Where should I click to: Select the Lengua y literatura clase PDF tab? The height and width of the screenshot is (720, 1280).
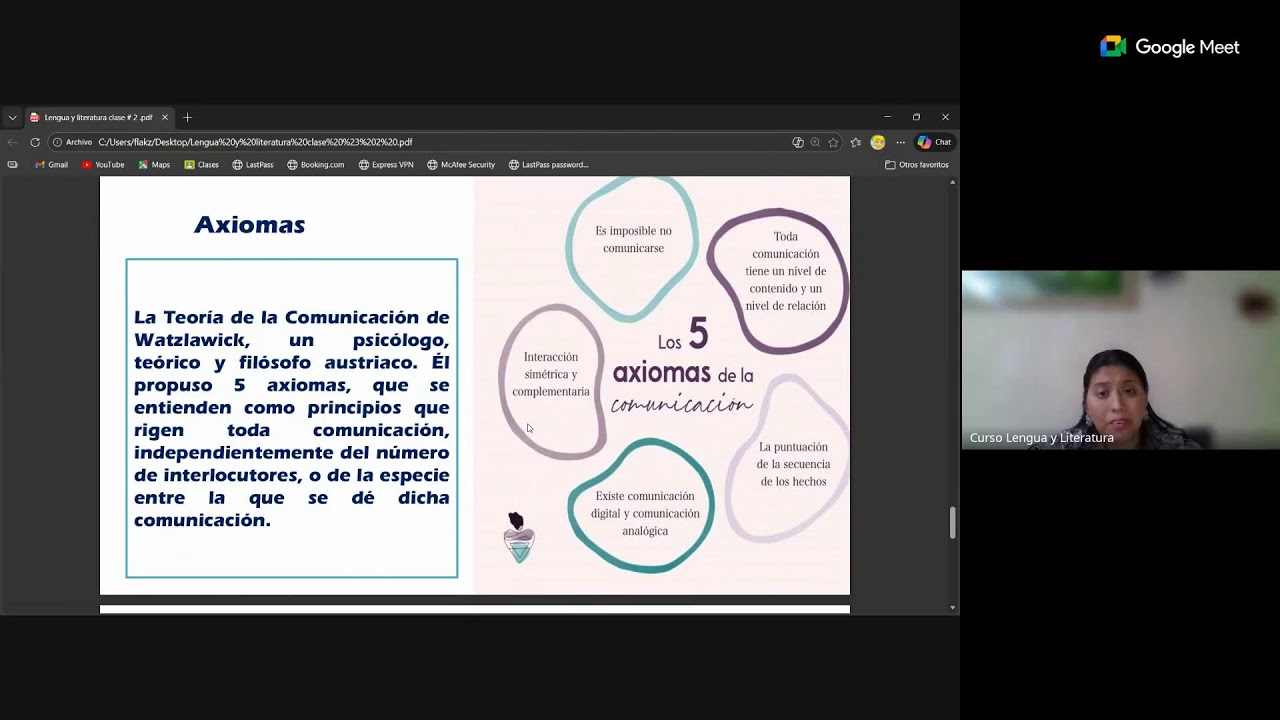click(98, 117)
